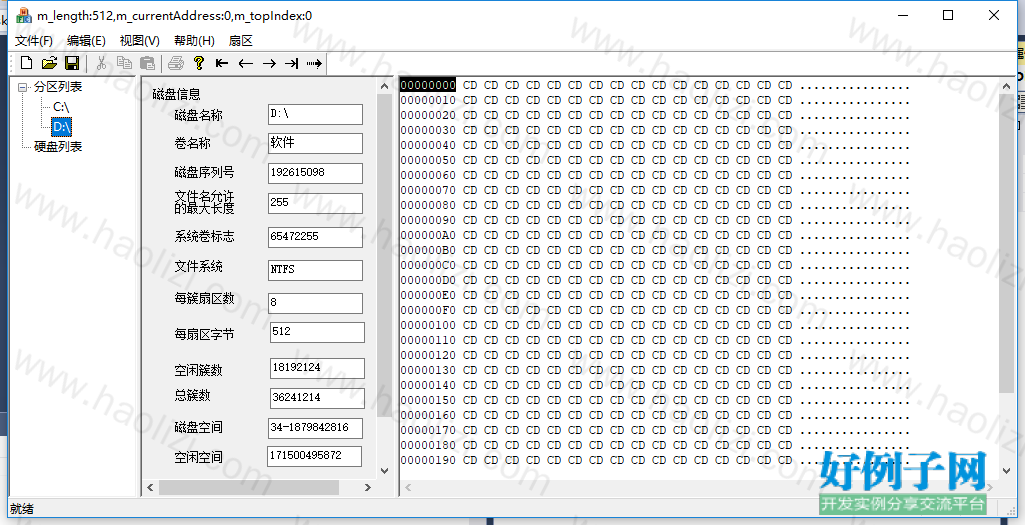Click the info panel vertical scrollbar thumb

click(x=384, y=255)
